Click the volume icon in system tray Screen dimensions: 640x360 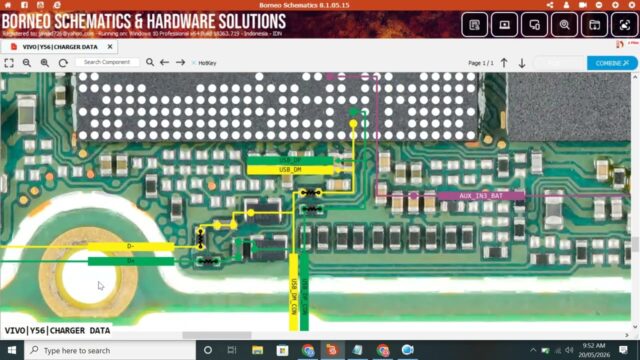(x=569, y=350)
